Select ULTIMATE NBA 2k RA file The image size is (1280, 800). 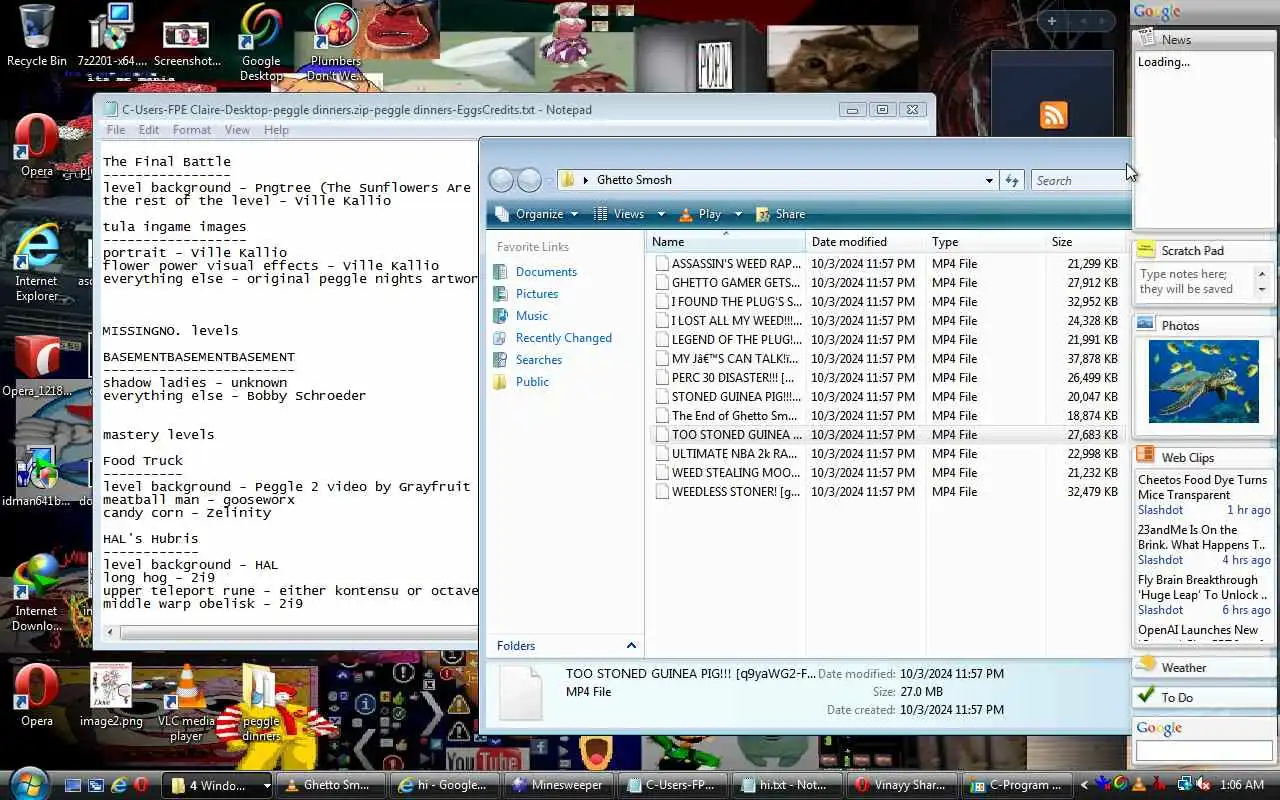(x=729, y=454)
